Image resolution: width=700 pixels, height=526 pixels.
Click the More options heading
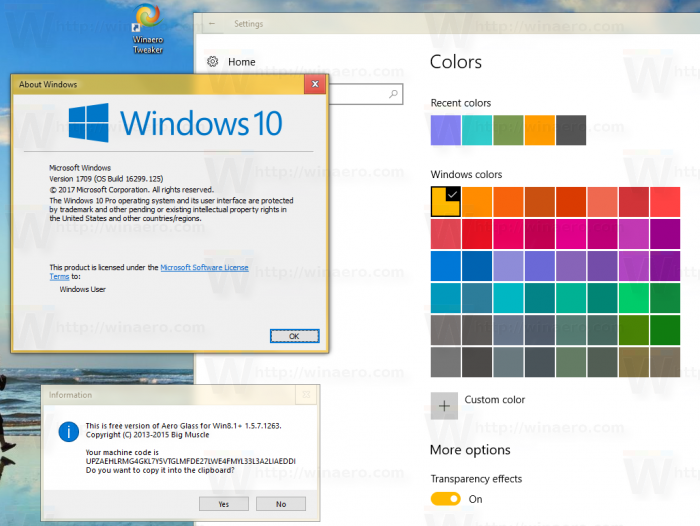point(470,450)
